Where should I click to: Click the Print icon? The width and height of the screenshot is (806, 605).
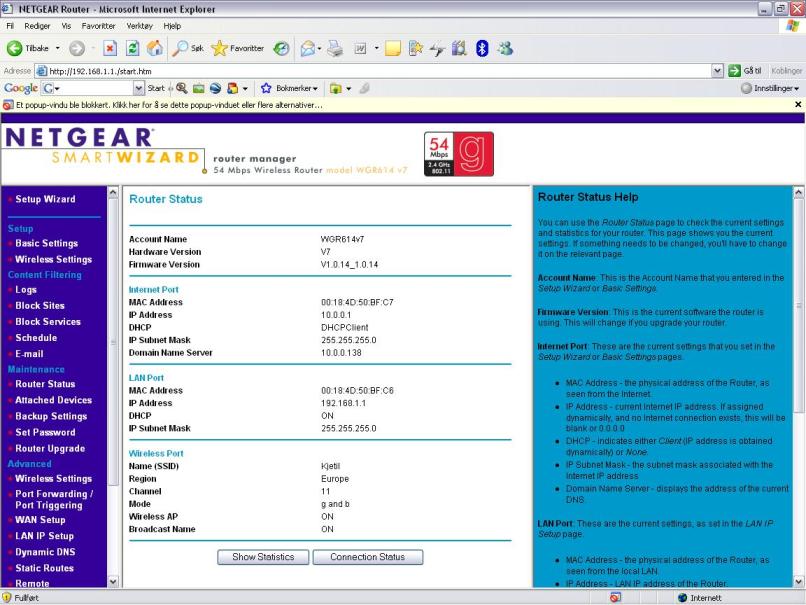coord(335,48)
